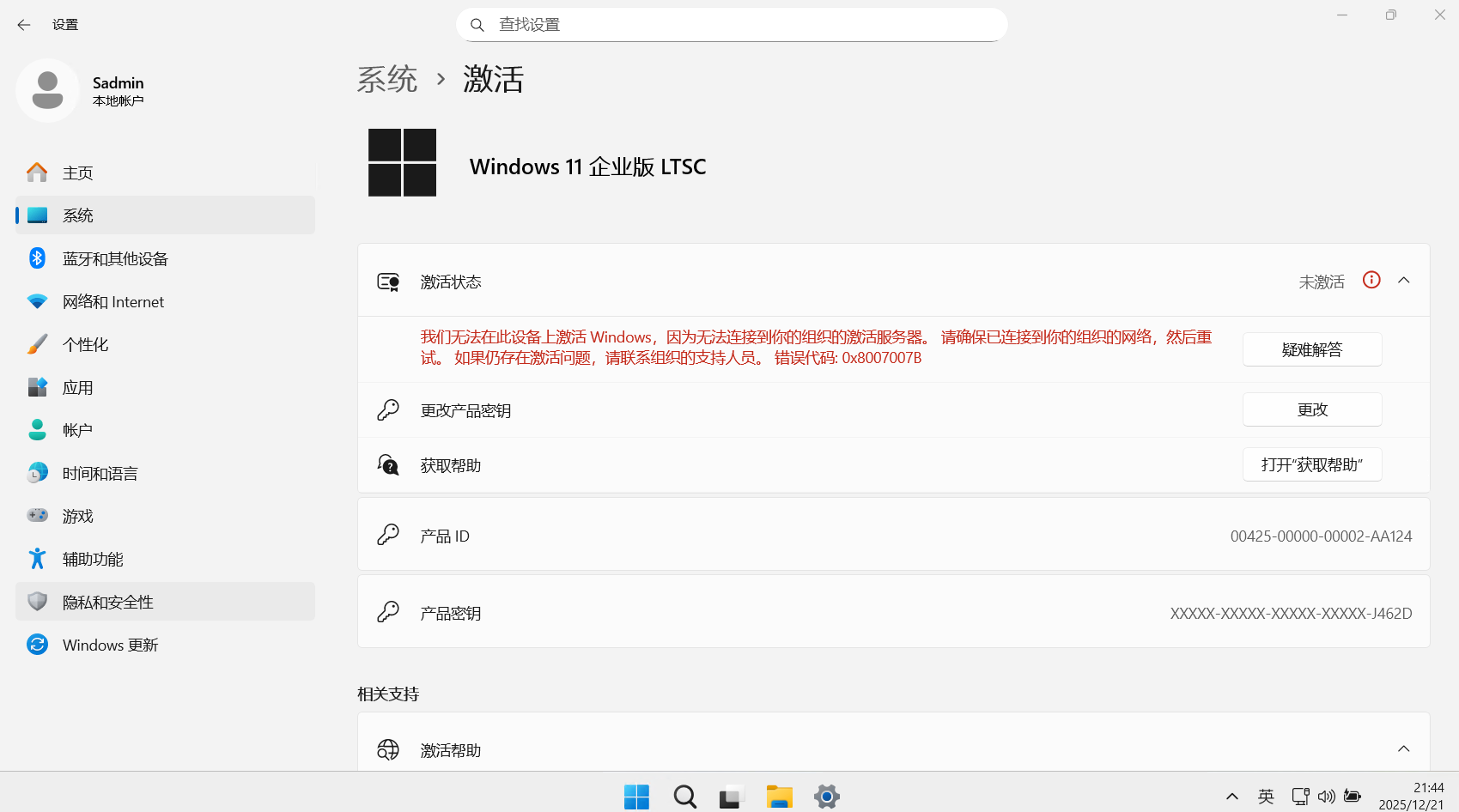Open File Explorer from the taskbar
This screenshot has height=812, width=1459.
[779, 797]
